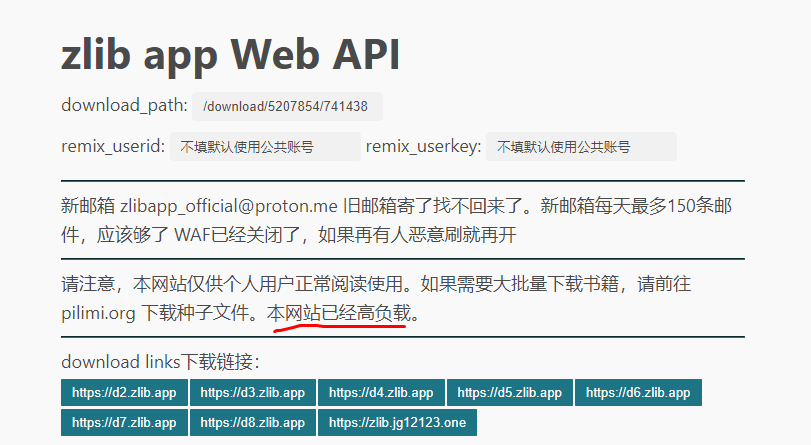Open the https://d4.zlib.app download link
The width and height of the screenshot is (811, 445).
pos(381,392)
